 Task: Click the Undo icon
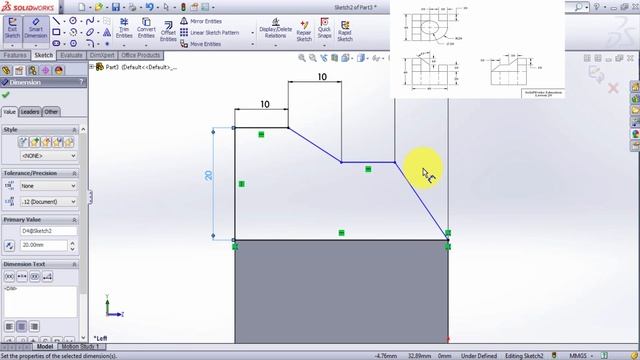149,7
